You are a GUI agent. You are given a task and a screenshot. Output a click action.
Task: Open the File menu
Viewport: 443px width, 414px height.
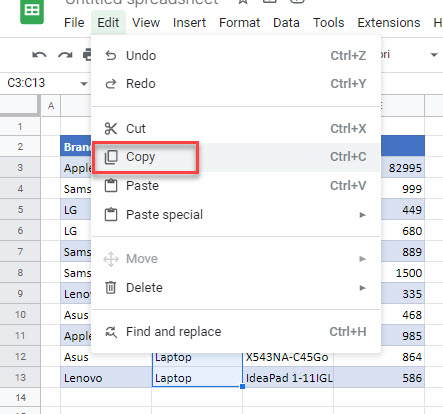pos(74,23)
